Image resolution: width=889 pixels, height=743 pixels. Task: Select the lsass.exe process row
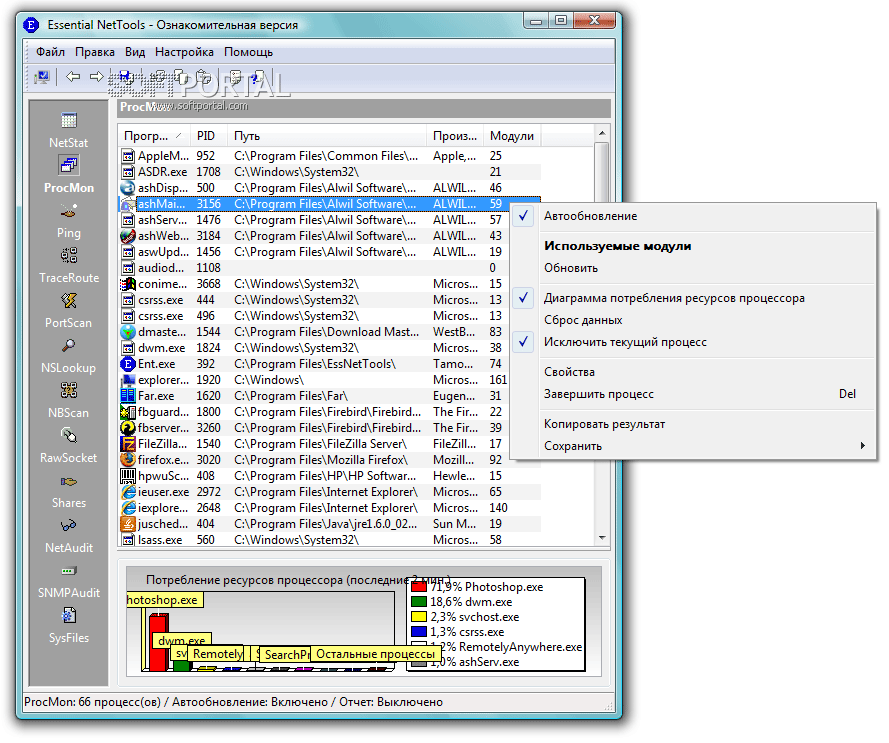coord(330,540)
